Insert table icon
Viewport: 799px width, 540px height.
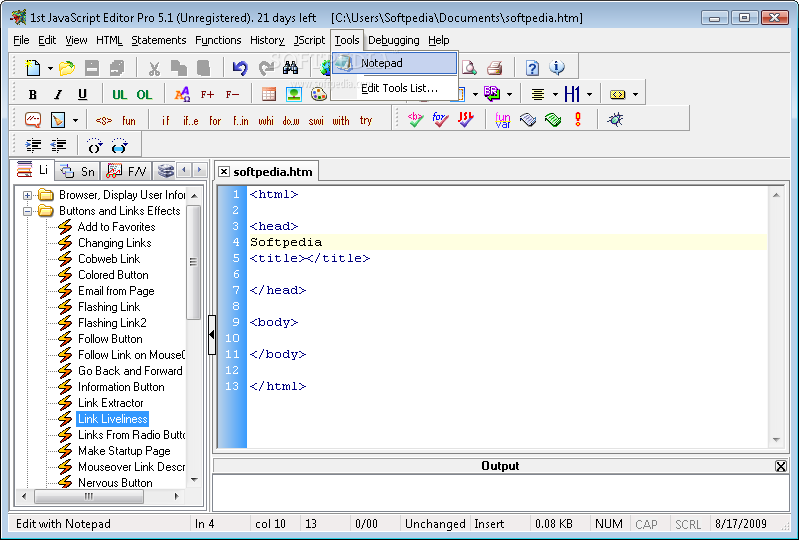[269, 94]
